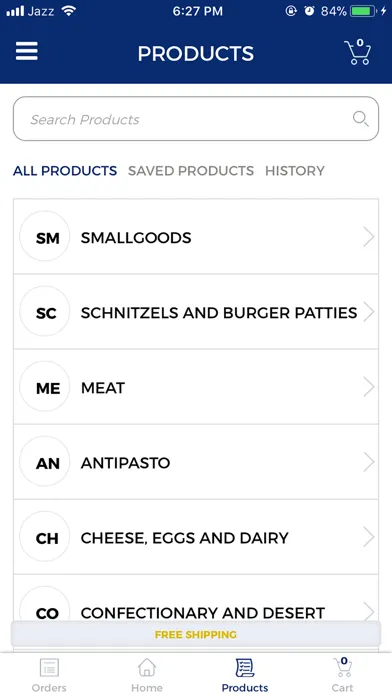Tap the Free Shipping banner
The height and width of the screenshot is (696, 392).
click(x=196, y=634)
